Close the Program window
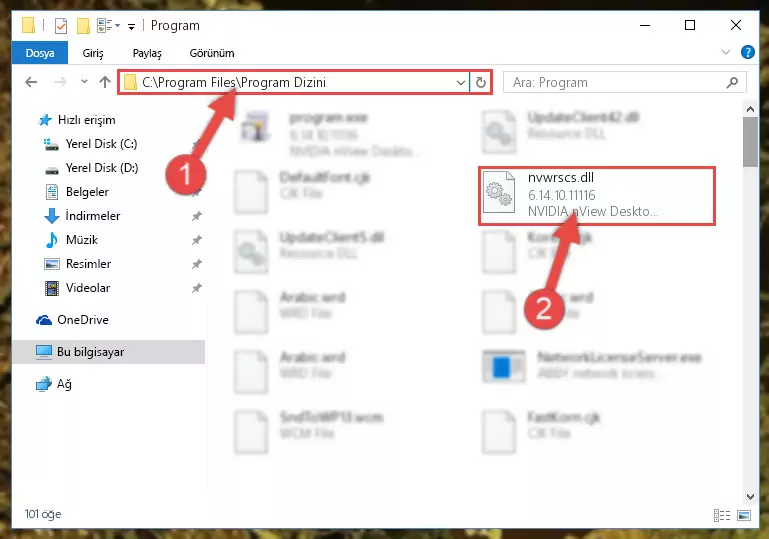This screenshot has width=769, height=539. [x=735, y=25]
